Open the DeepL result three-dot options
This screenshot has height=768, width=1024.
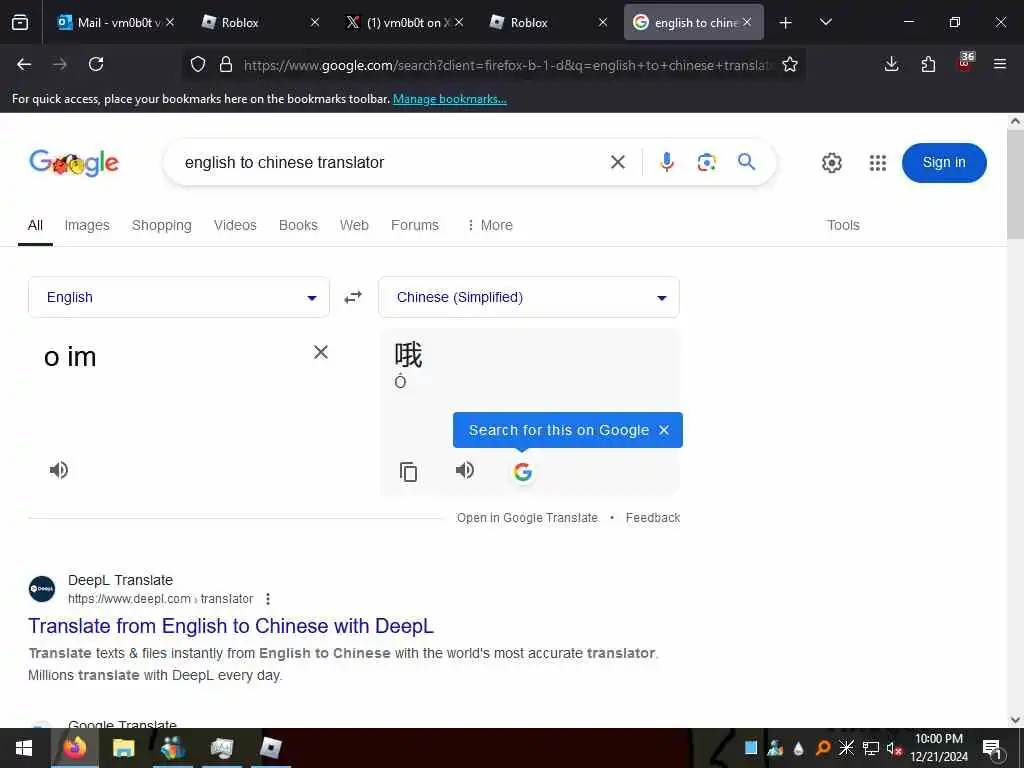coord(268,599)
